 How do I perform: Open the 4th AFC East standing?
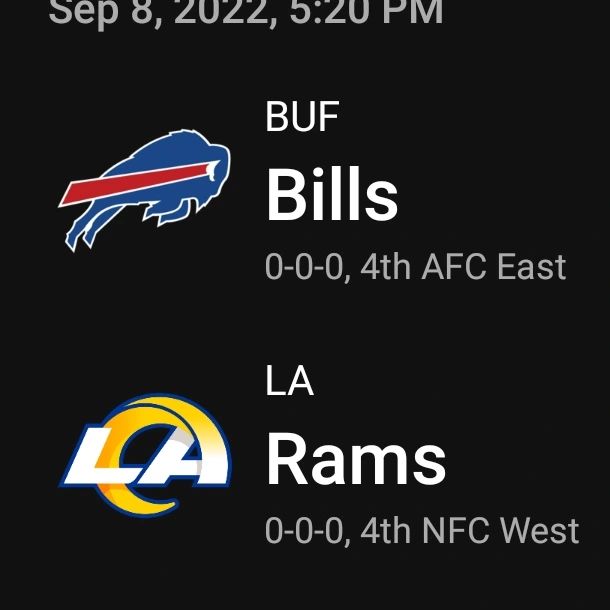tap(462, 267)
